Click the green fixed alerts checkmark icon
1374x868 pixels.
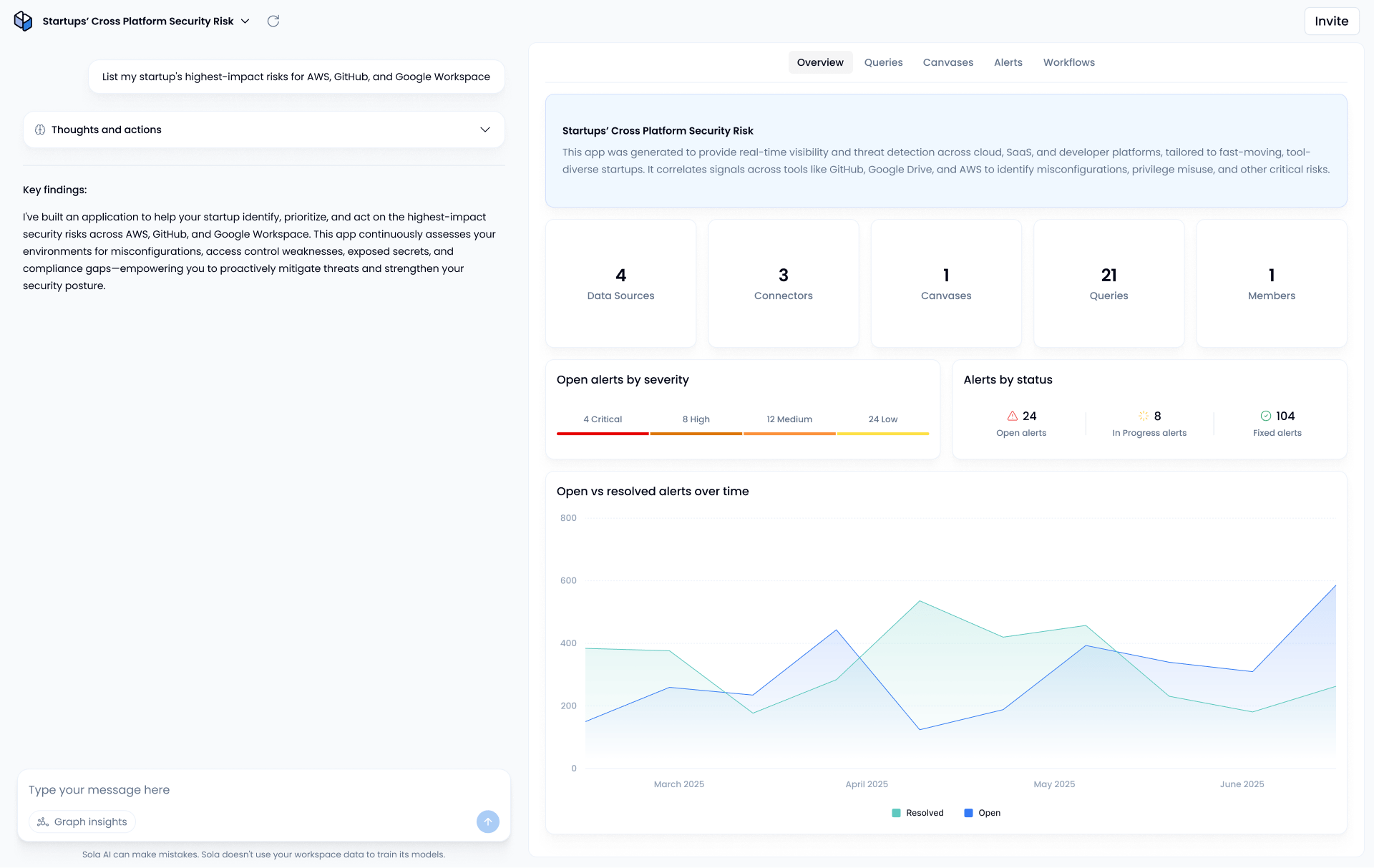pos(1266,416)
